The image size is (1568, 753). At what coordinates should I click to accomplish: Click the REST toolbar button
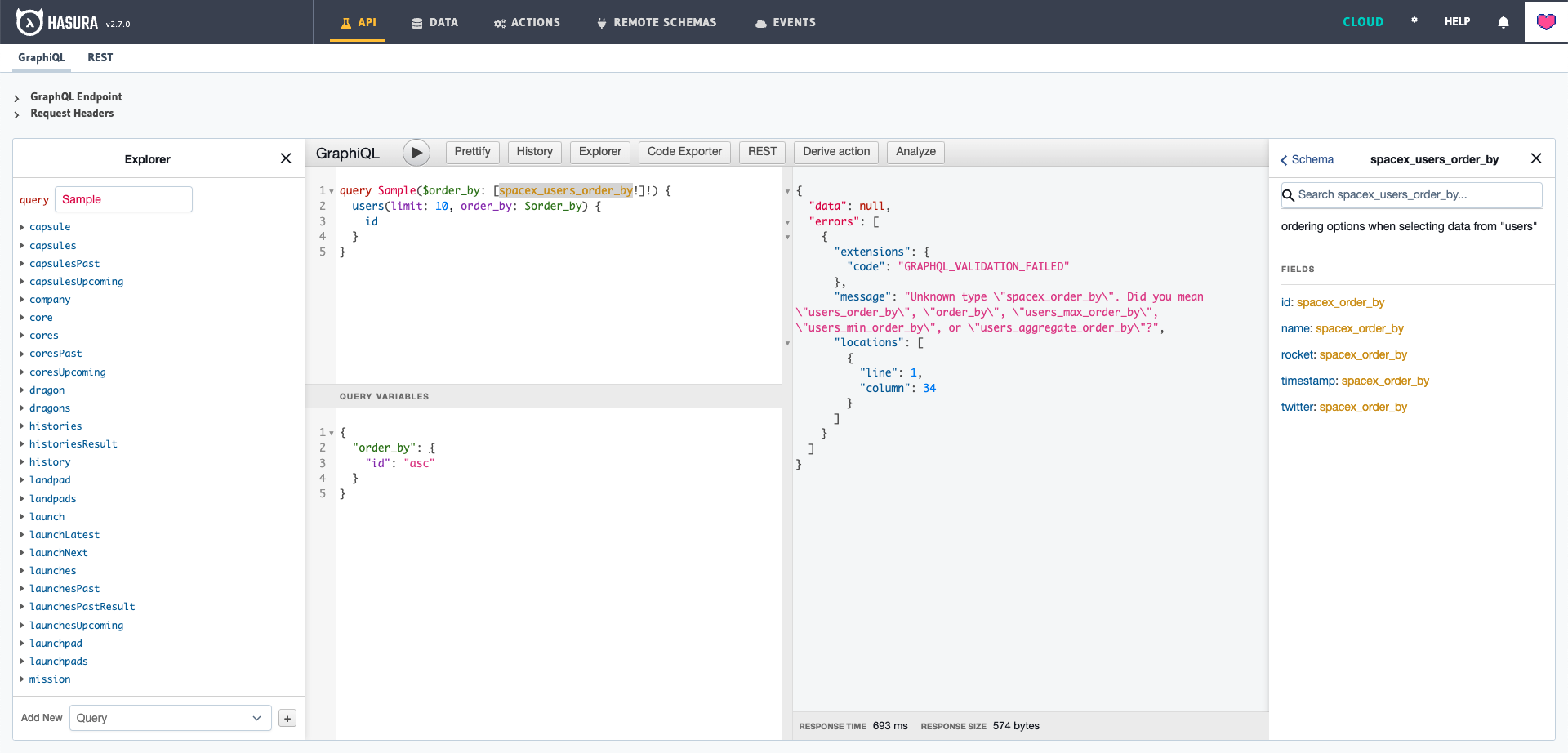762,152
